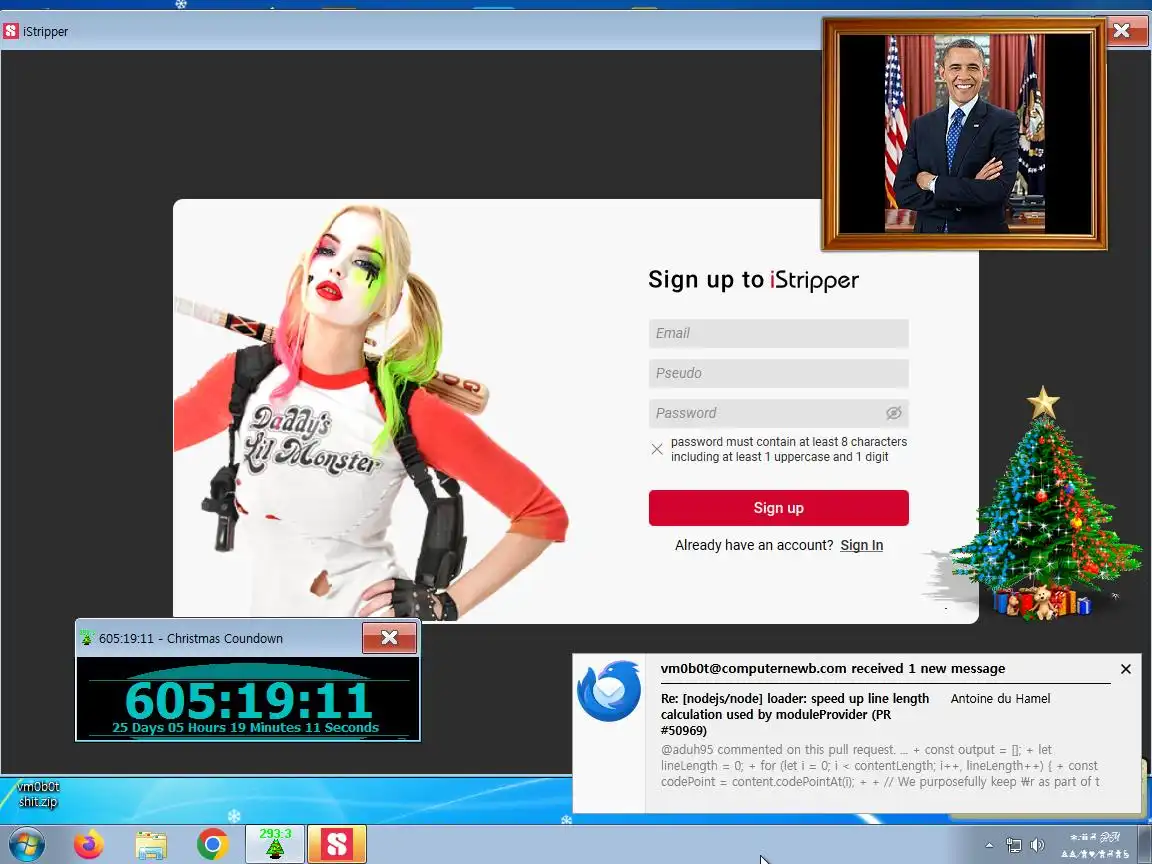Click the 'Sign up to iStripper' heading

[x=753, y=280]
